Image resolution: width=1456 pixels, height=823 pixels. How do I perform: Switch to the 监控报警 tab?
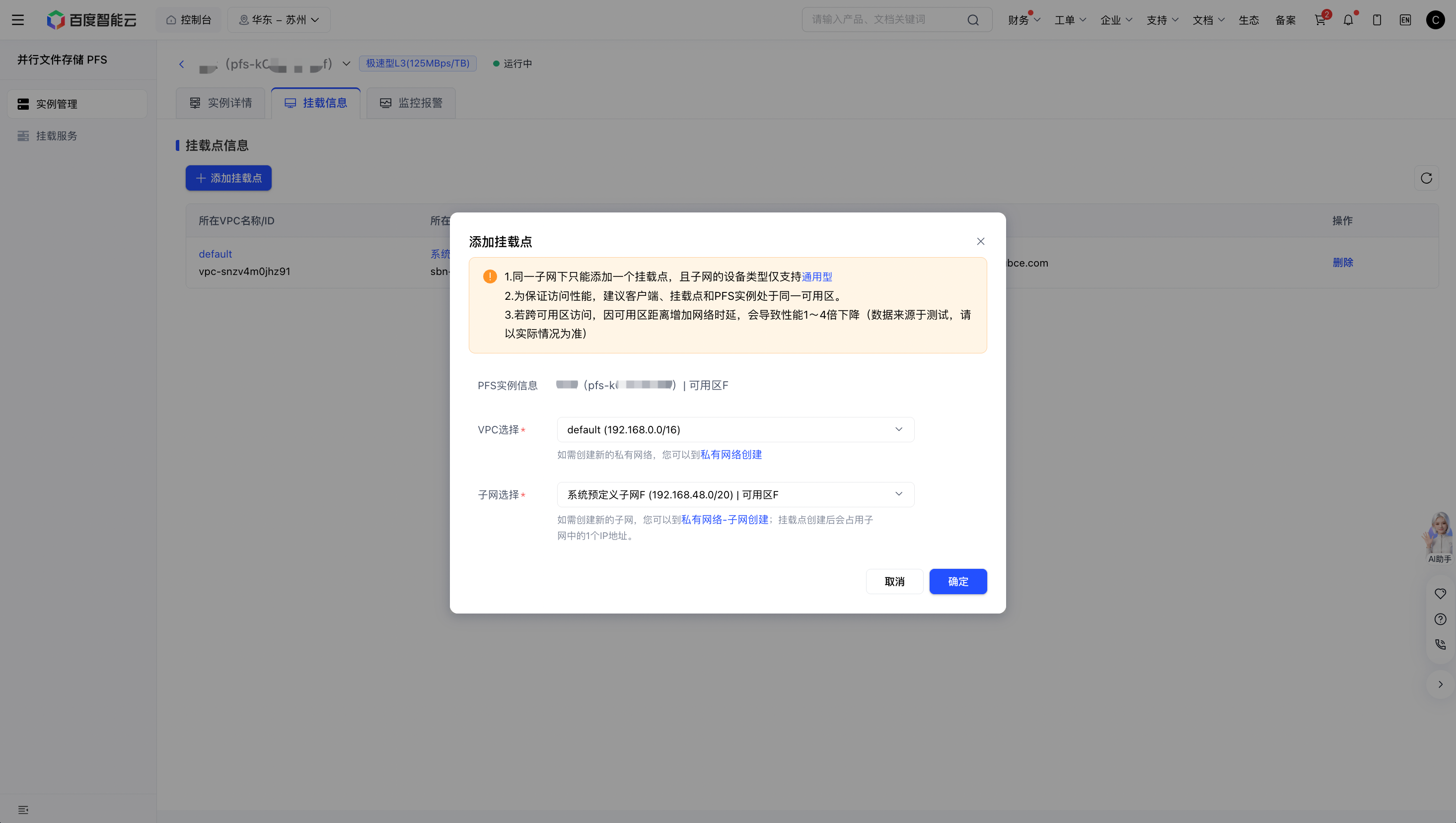tap(411, 103)
